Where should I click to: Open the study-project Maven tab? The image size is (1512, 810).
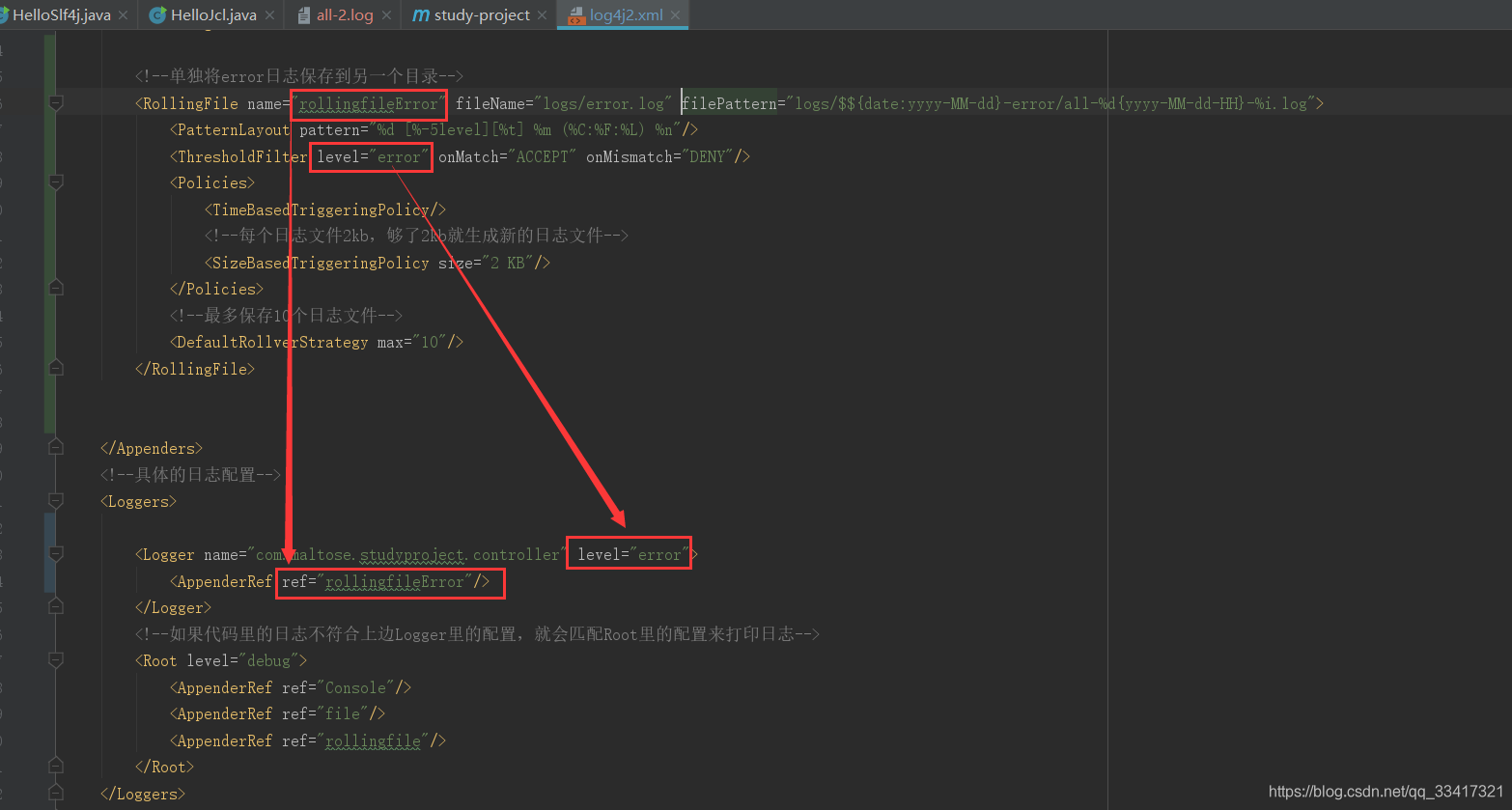coord(482,15)
